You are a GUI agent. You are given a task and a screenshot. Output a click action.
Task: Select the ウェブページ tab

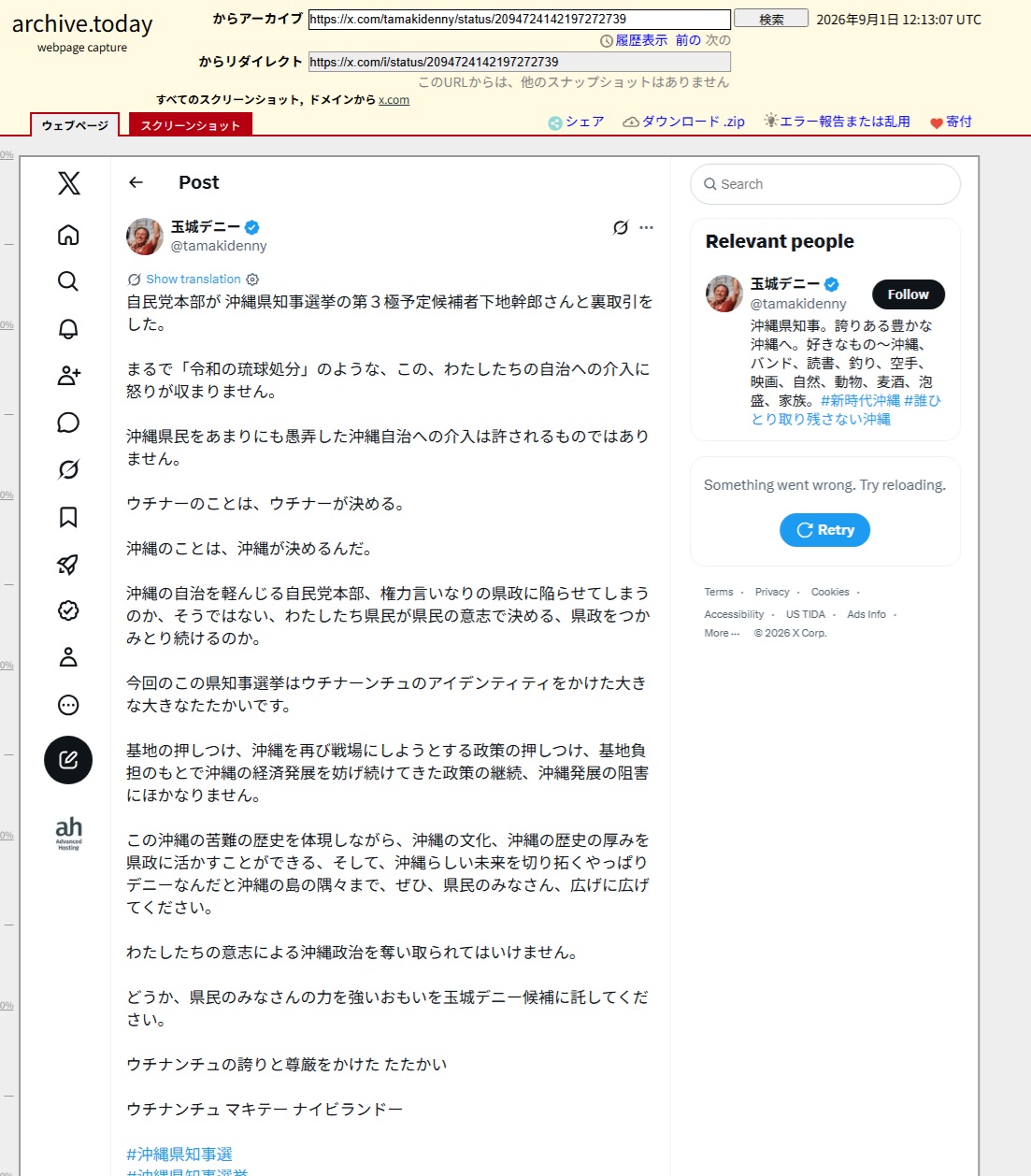pos(75,125)
